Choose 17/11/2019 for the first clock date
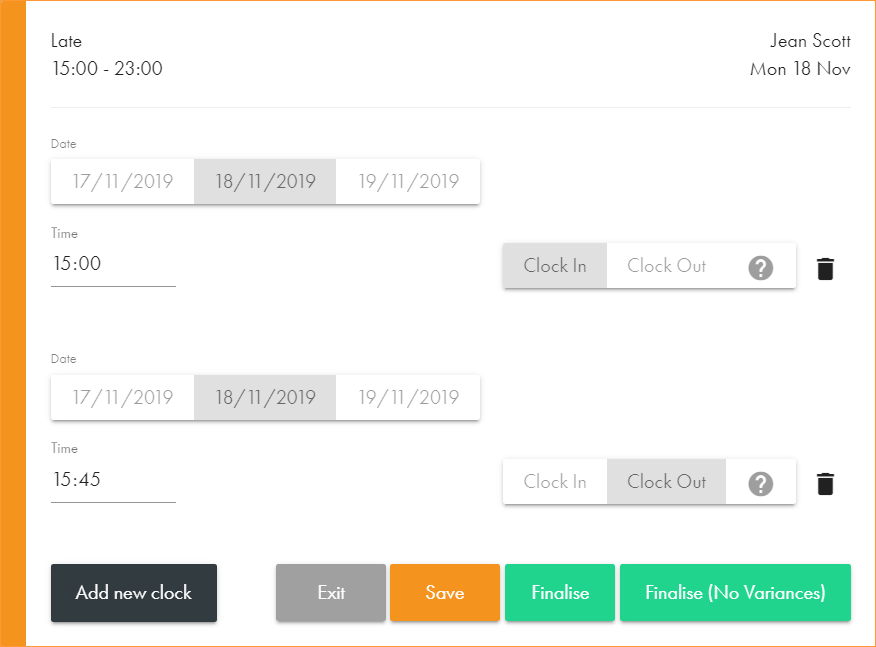Image resolution: width=876 pixels, height=647 pixels. tap(123, 182)
